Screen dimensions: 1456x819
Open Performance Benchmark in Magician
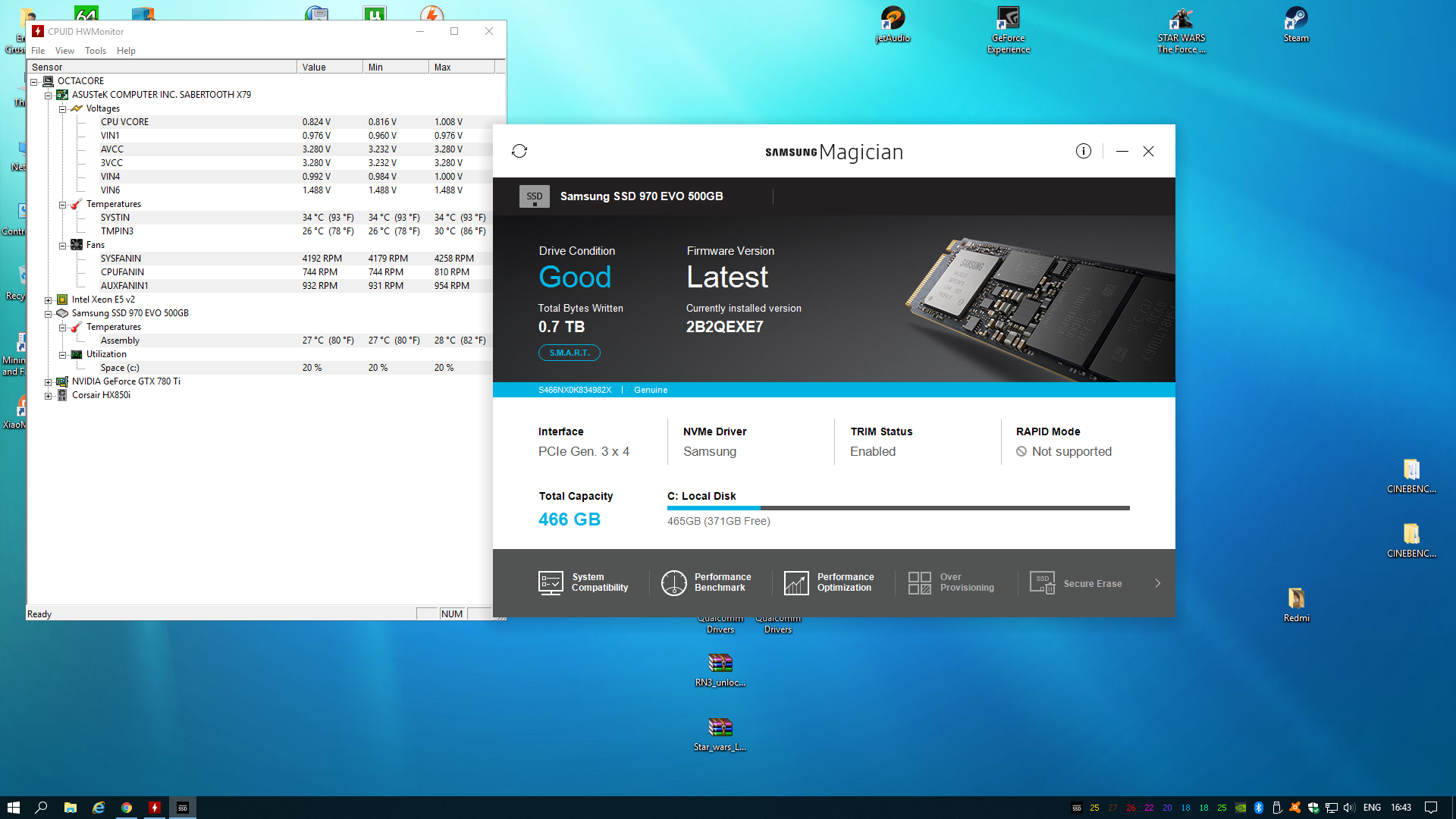point(707,582)
